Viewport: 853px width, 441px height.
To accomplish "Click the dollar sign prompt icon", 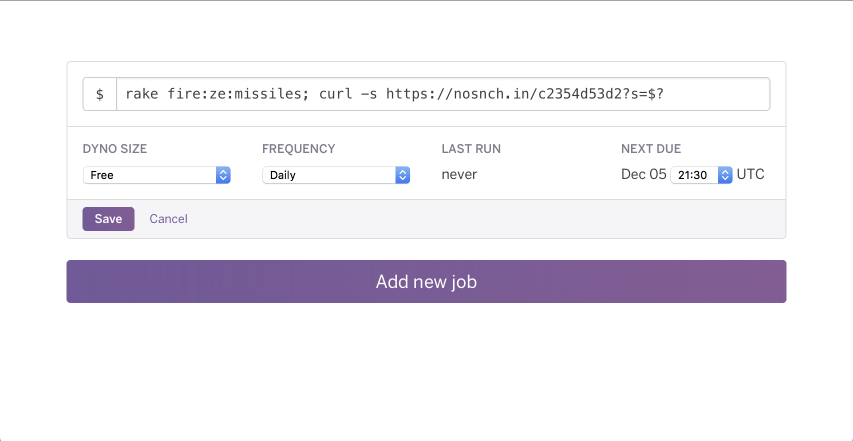I will [100, 94].
